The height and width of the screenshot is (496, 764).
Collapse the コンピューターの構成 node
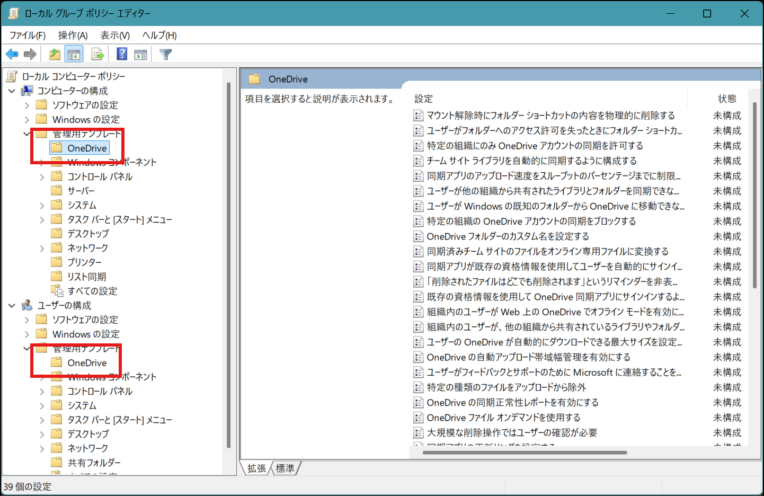pos(12,91)
